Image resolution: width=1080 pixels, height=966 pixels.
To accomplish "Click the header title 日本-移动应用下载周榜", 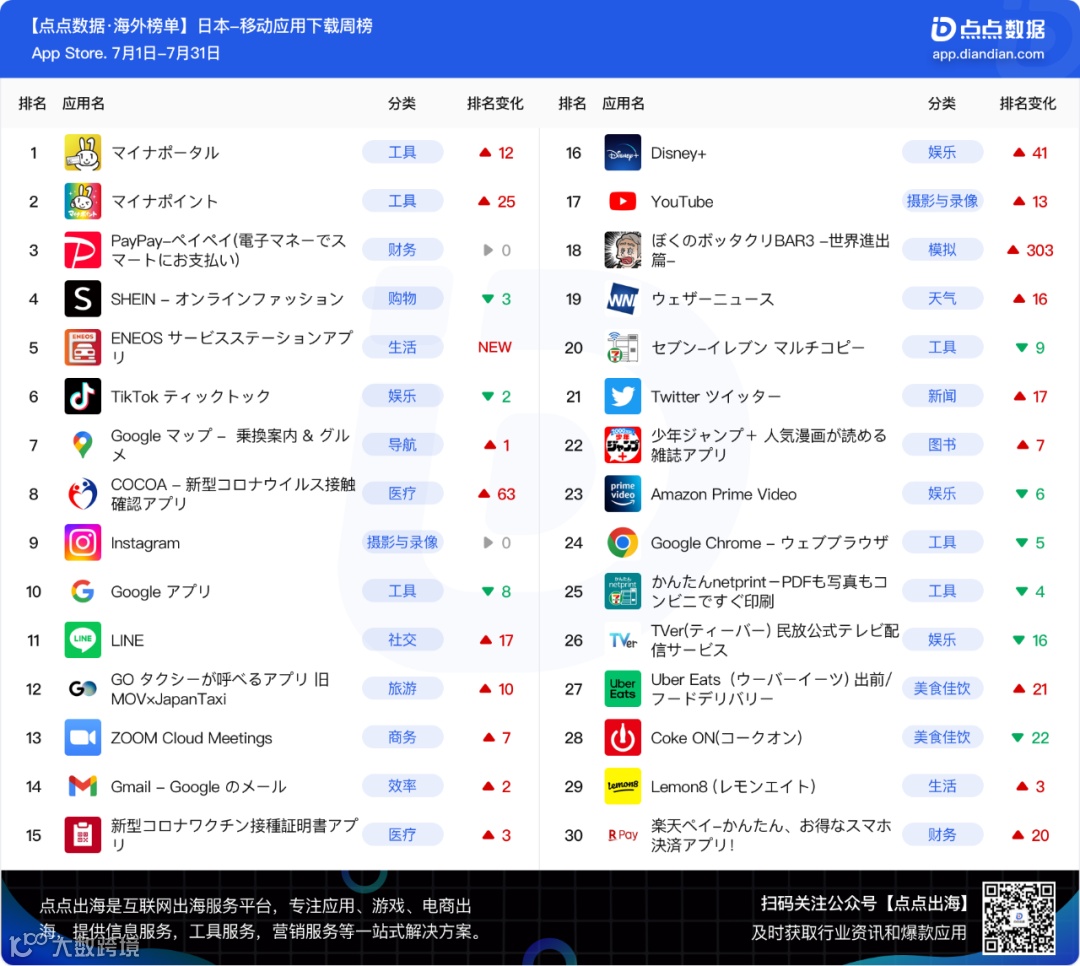I will 285,26.
